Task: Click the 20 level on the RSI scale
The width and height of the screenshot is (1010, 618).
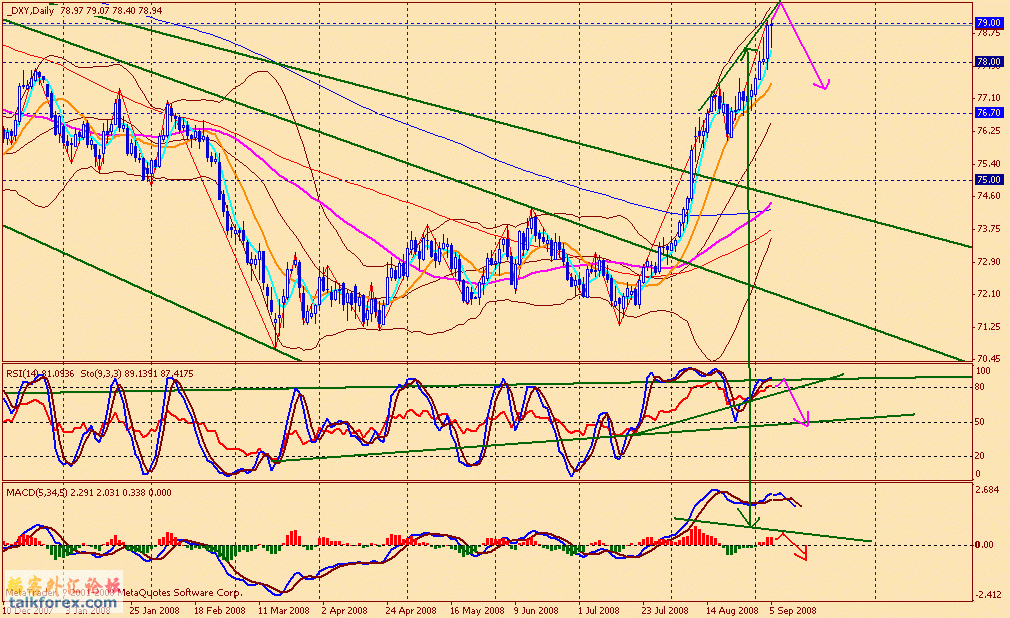Action: pyautogui.click(x=980, y=456)
